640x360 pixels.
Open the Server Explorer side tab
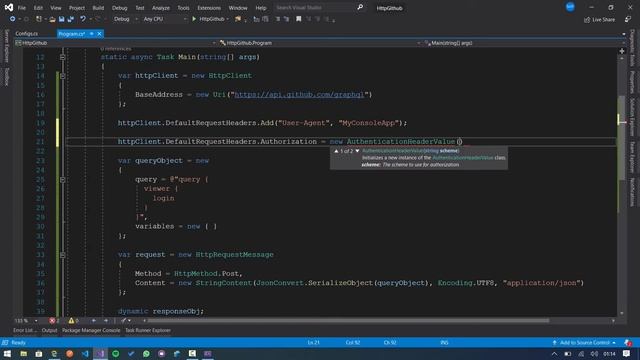tap(6, 46)
